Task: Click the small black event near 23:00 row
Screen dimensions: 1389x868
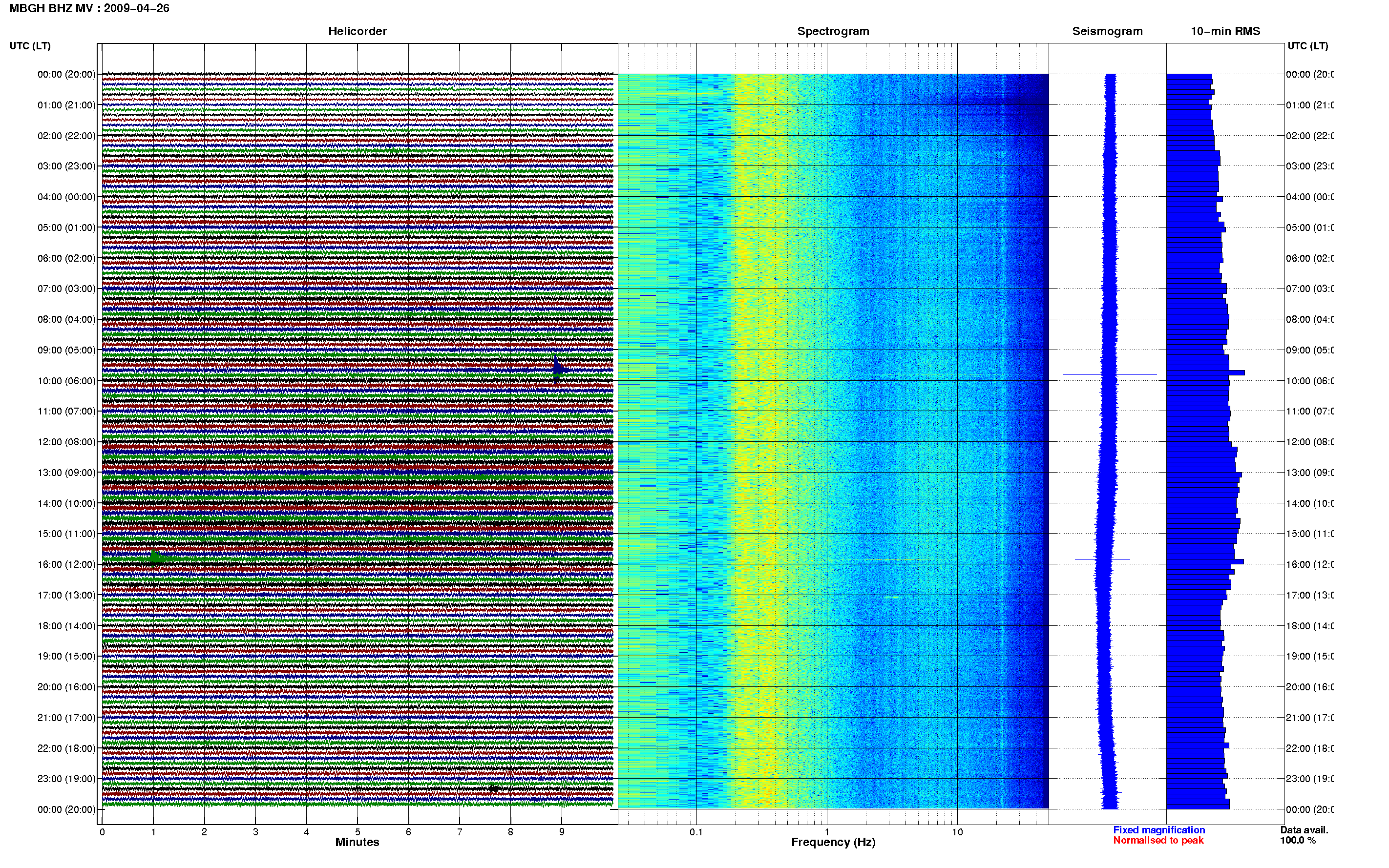Action: [x=493, y=788]
